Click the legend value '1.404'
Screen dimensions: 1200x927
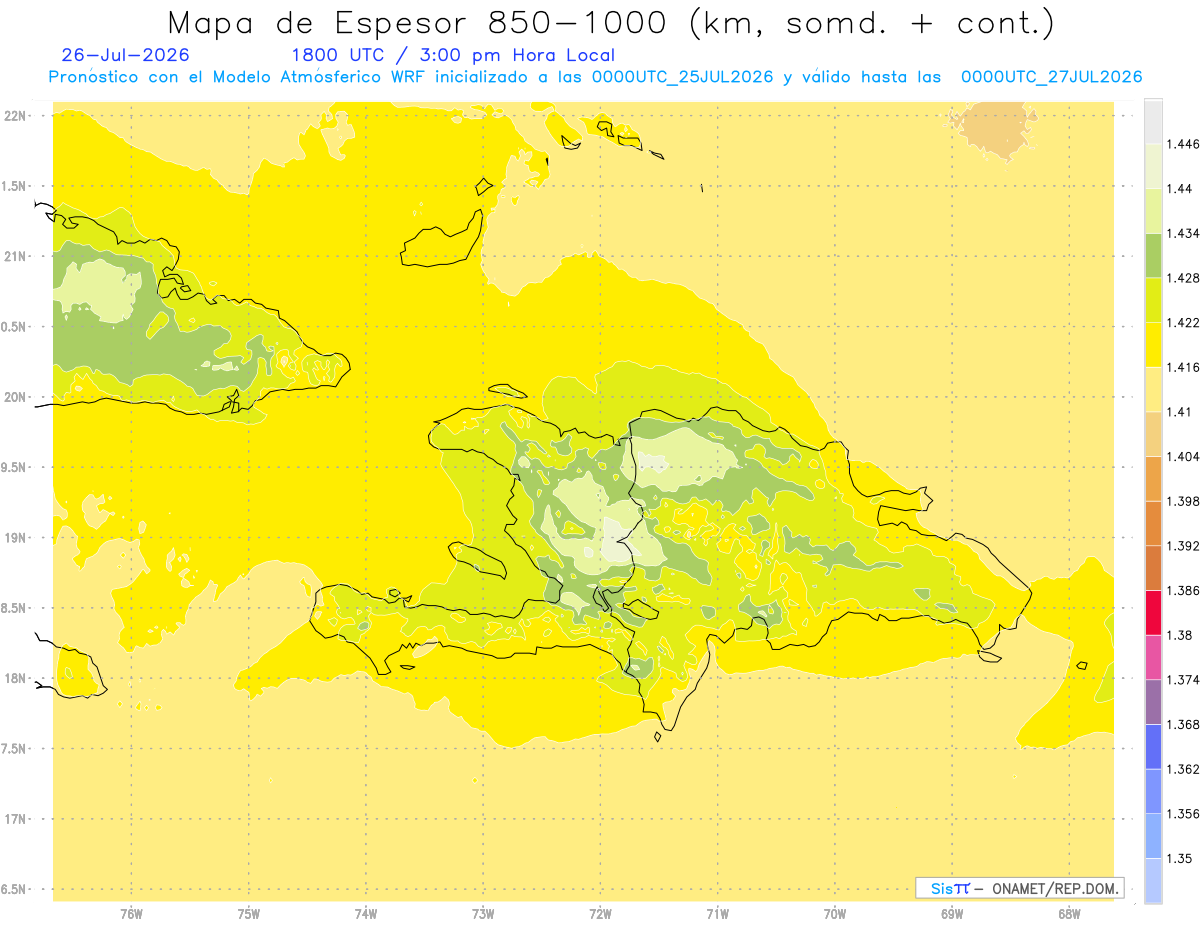point(1185,456)
